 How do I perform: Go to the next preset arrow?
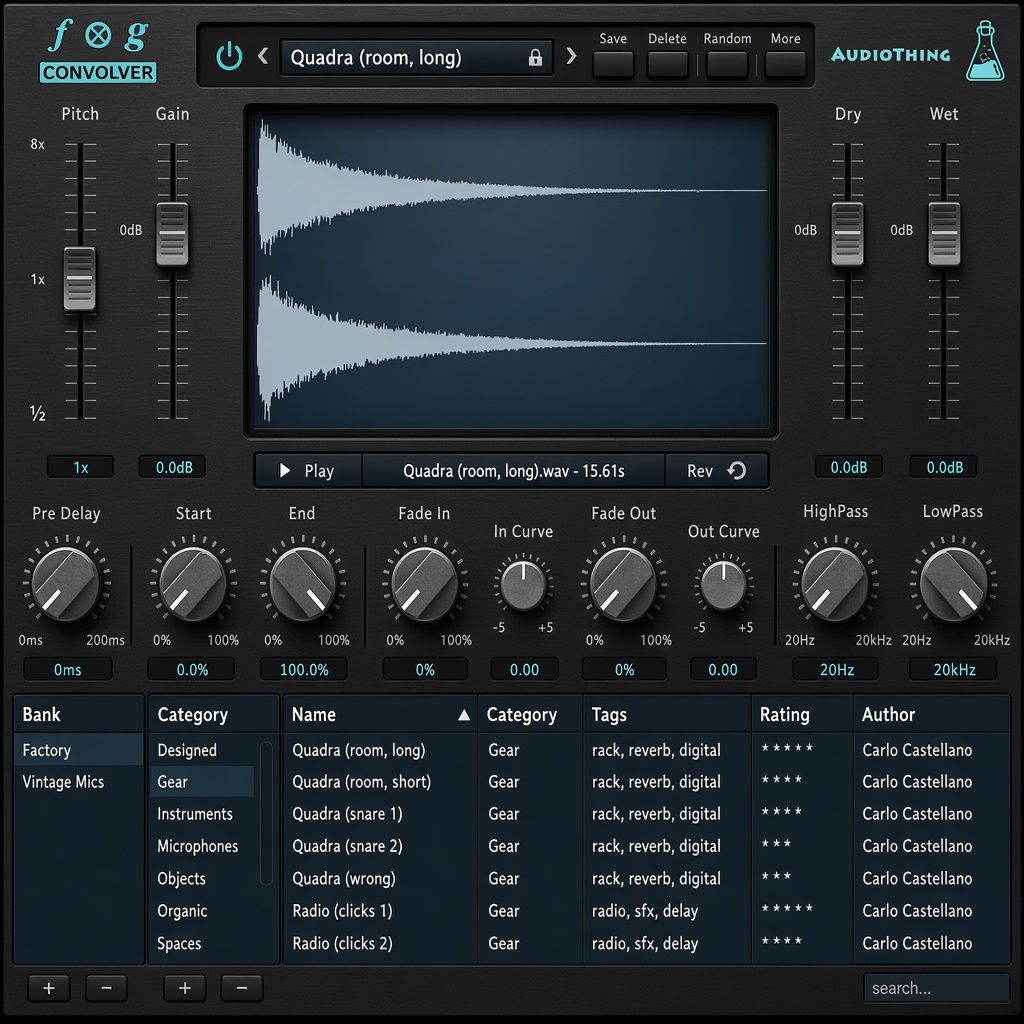571,56
